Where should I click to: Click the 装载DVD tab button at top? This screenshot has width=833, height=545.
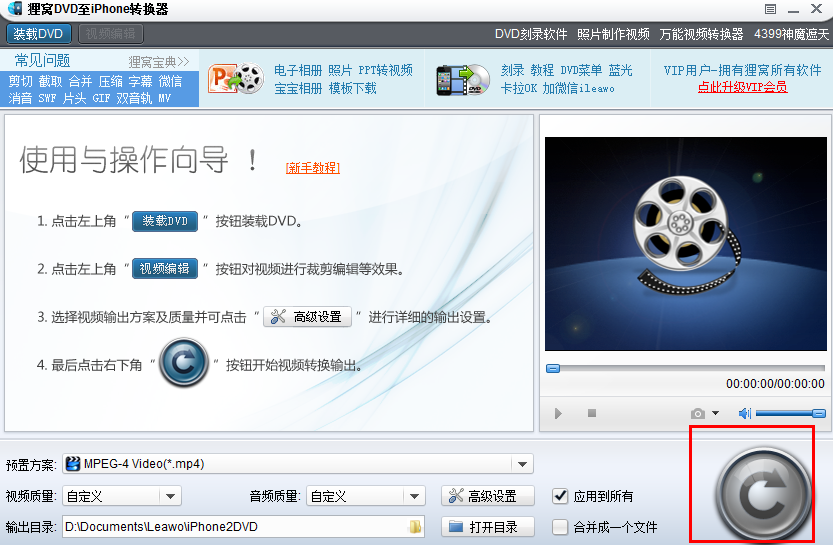tap(38, 34)
